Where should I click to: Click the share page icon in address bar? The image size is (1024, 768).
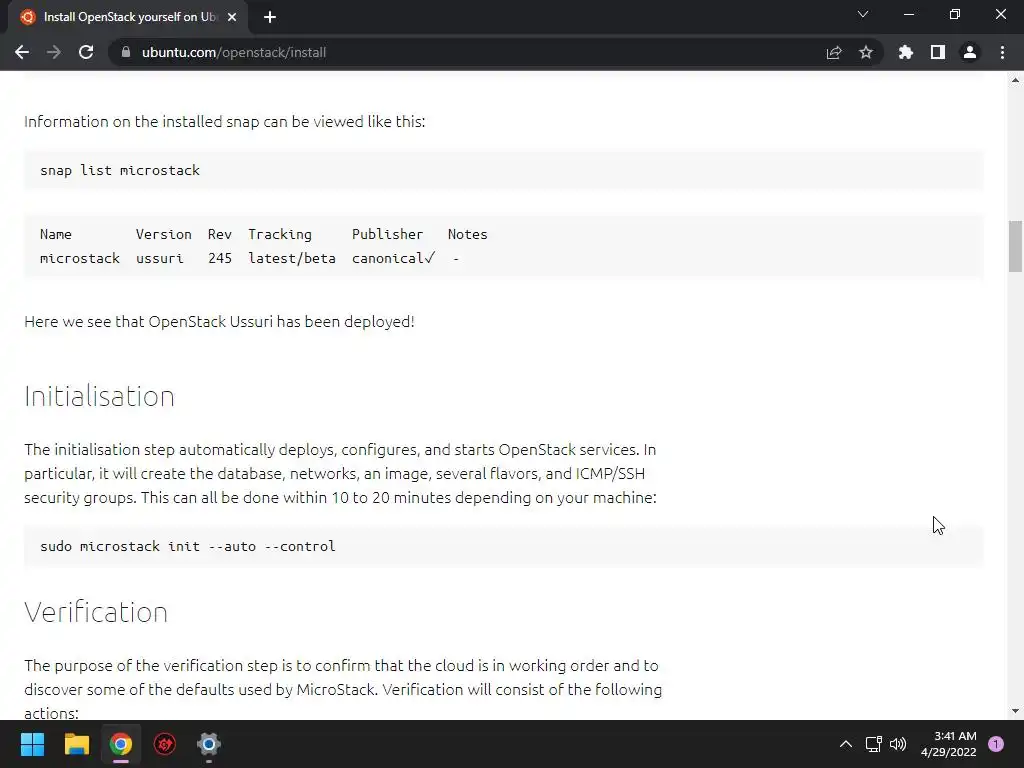pyautogui.click(x=834, y=52)
